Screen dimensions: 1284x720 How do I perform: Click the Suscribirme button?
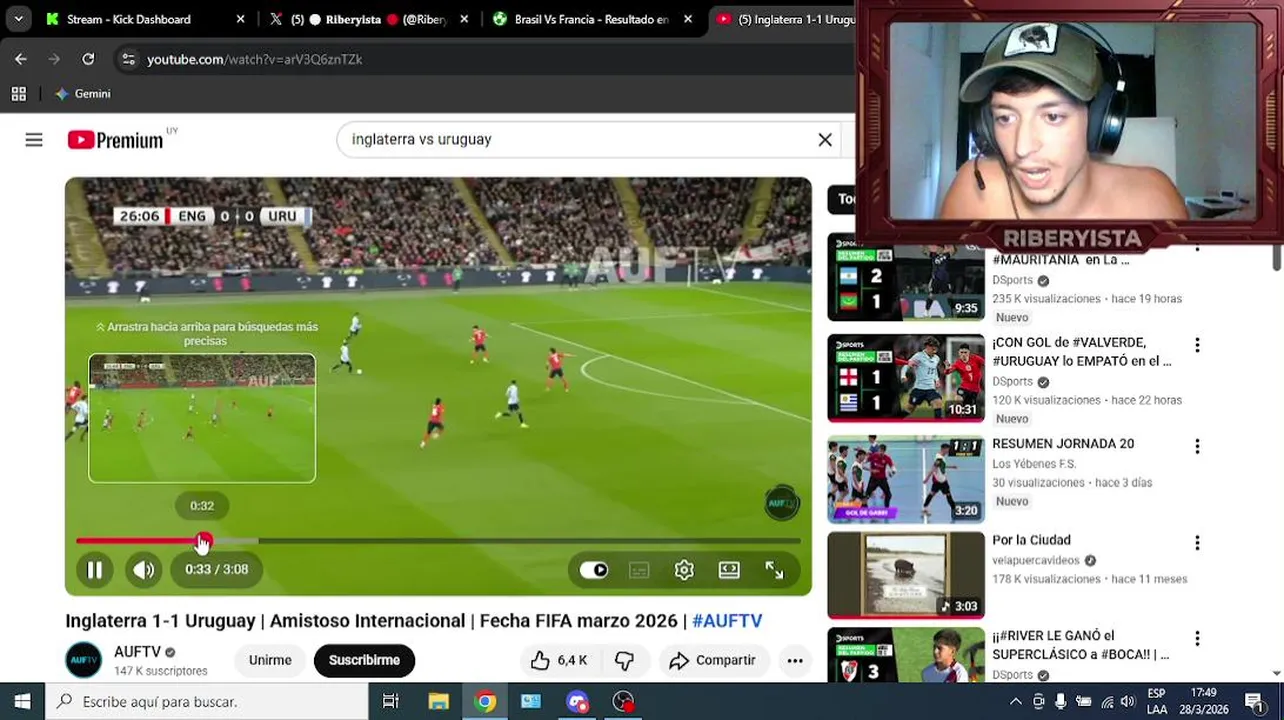pyautogui.click(x=364, y=660)
